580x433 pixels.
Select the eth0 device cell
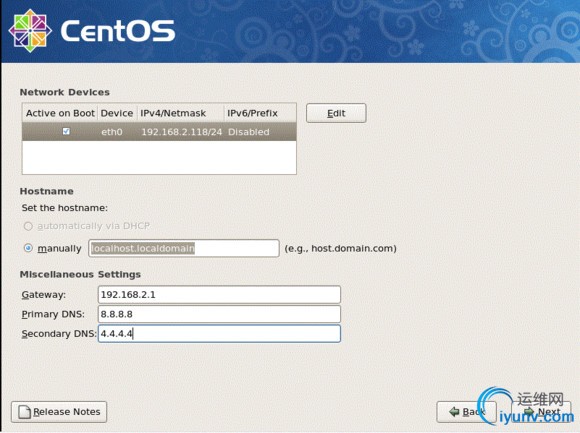pos(112,132)
